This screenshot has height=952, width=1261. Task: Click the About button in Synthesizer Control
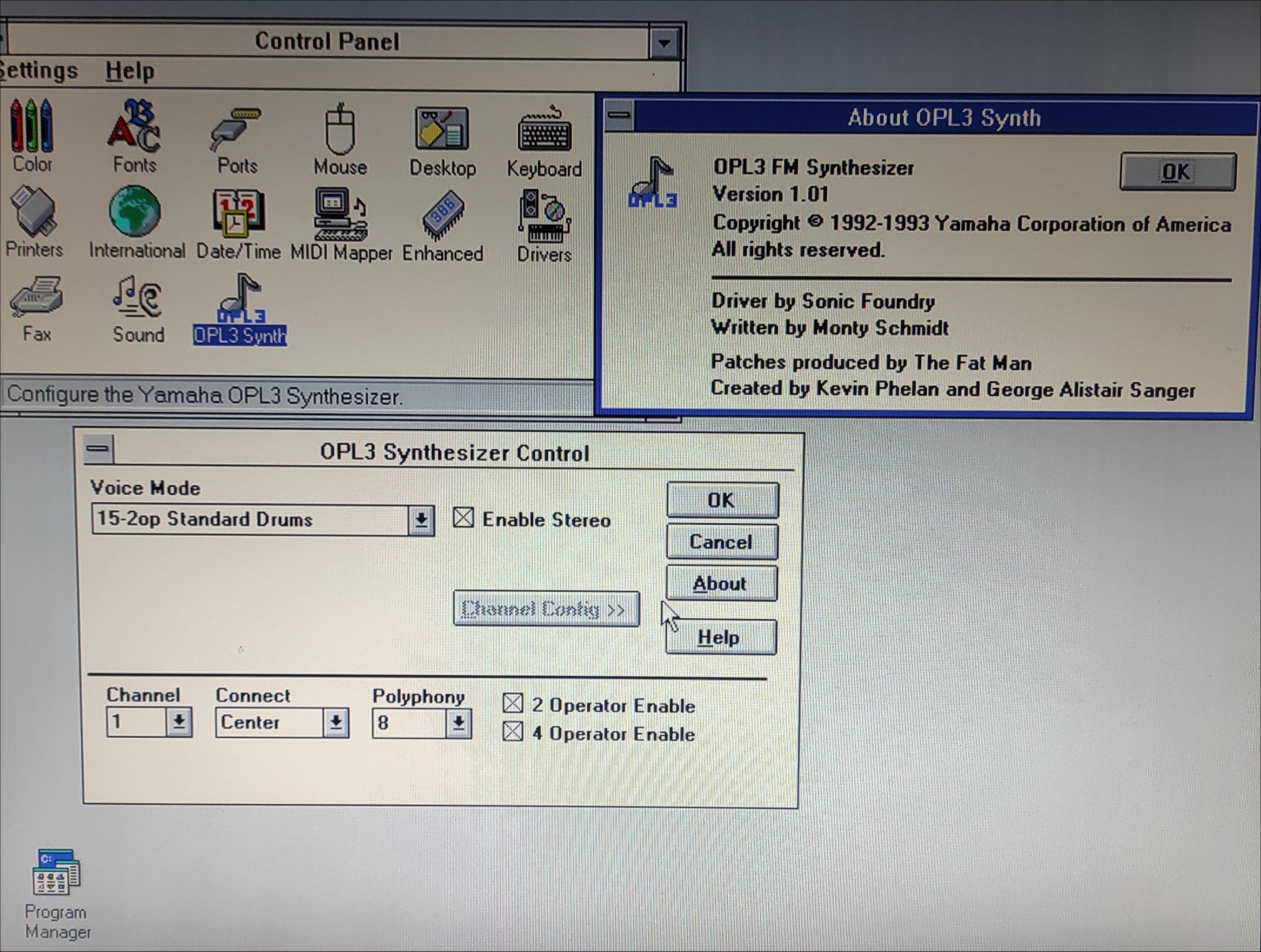pyautogui.click(x=721, y=583)
